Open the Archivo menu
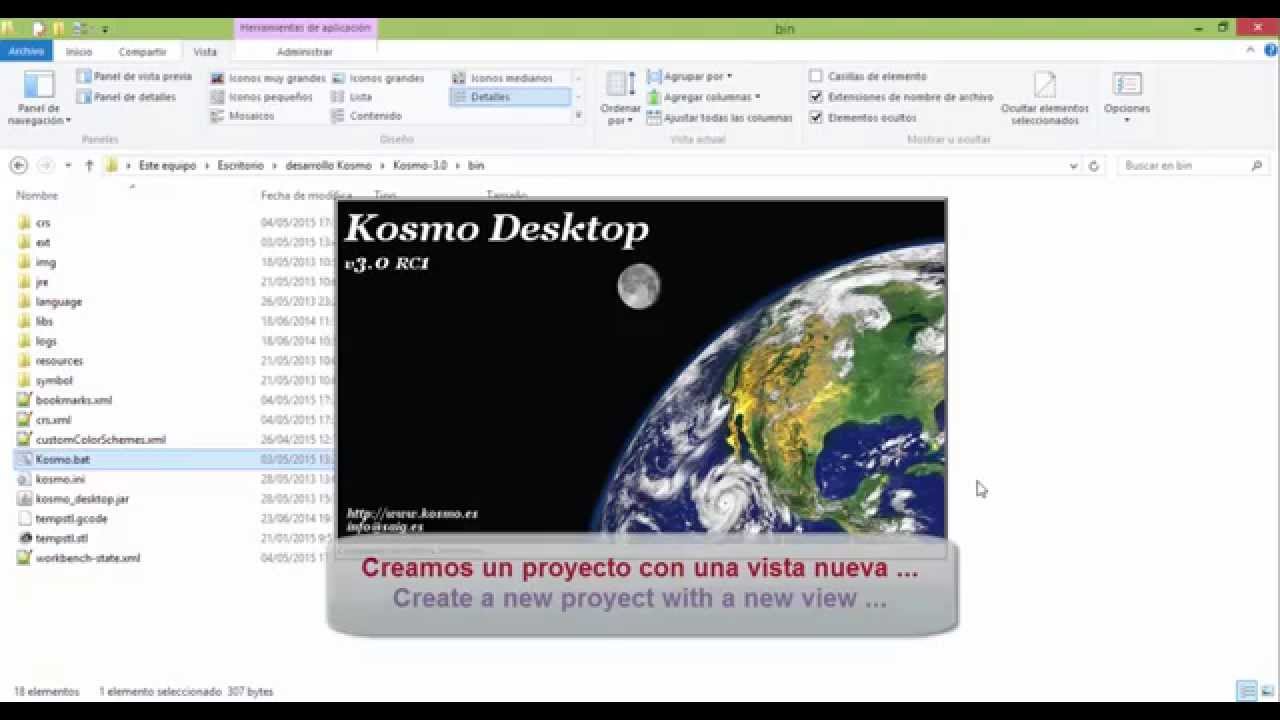 click(x=27, y=51)
